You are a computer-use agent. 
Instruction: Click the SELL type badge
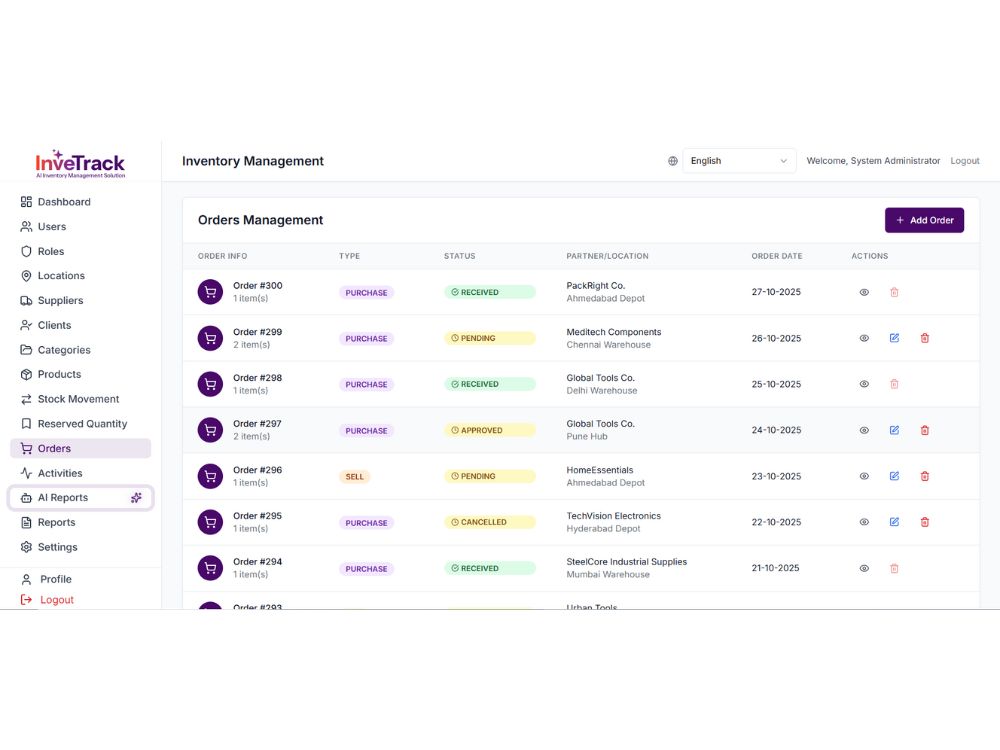click(x=355, y=476)
